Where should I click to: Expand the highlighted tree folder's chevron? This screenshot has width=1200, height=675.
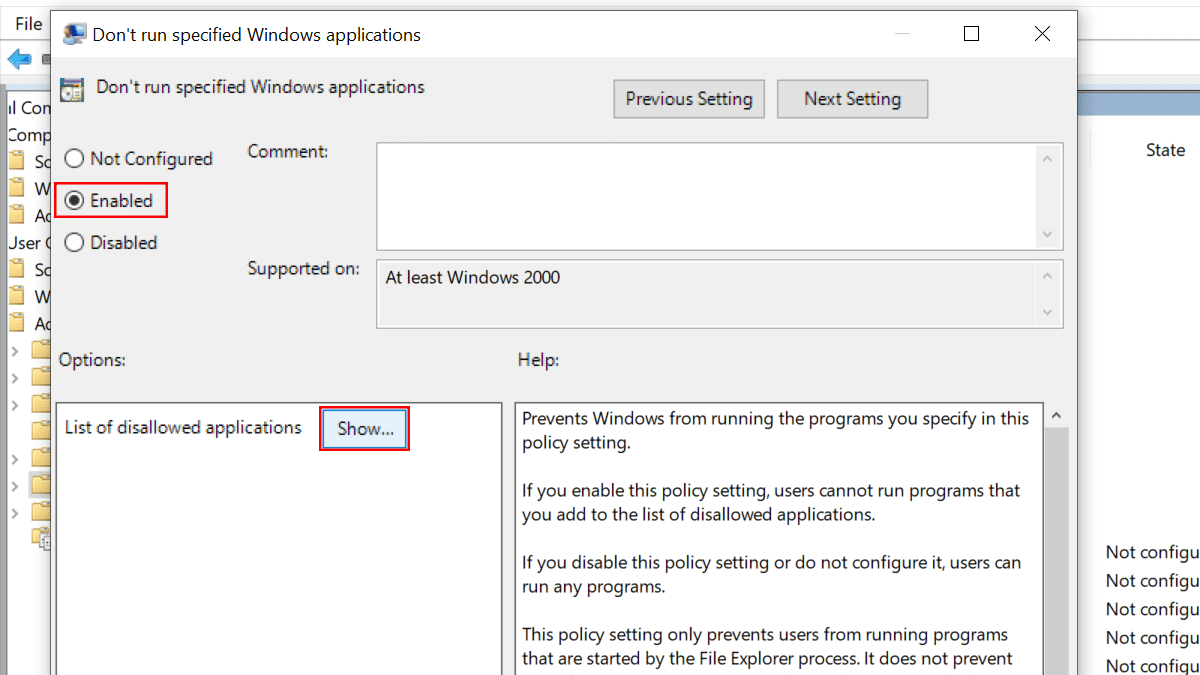pos(14,486)
